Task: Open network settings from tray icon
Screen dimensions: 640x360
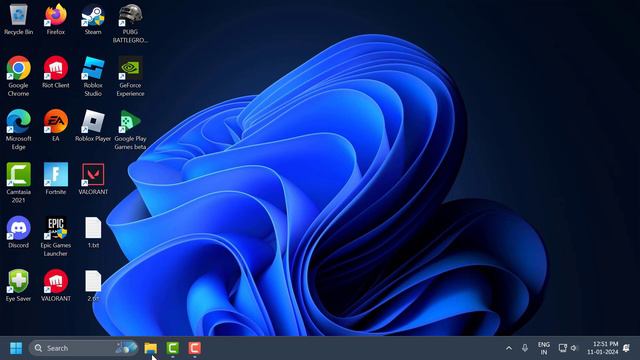Action: 562,348
